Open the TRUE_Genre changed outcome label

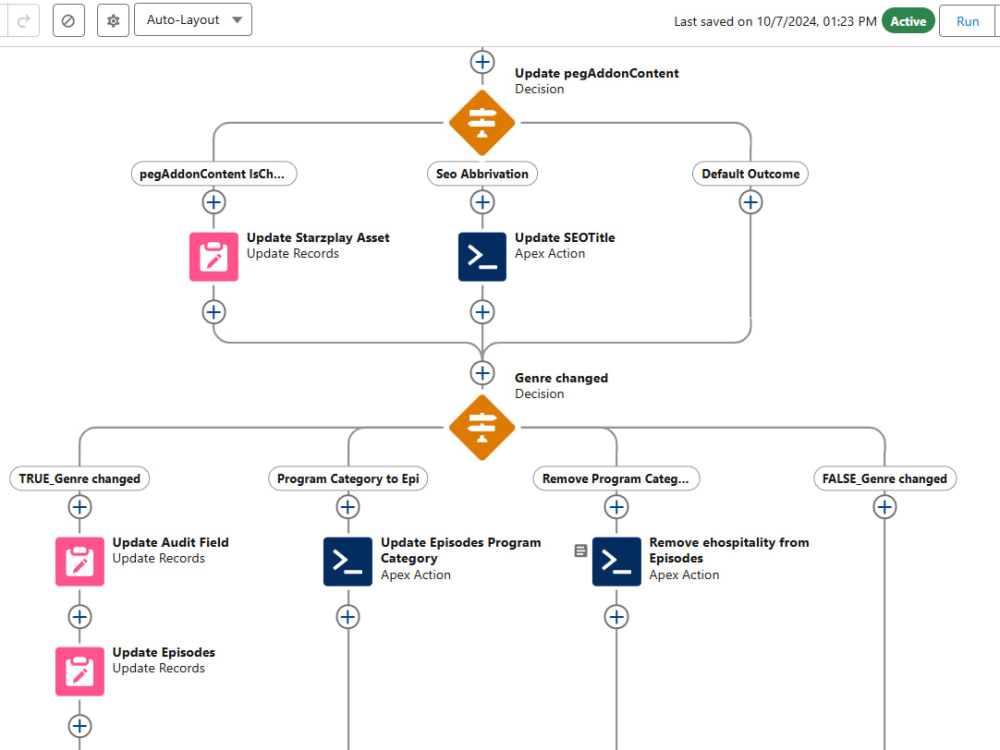(80, 478)
